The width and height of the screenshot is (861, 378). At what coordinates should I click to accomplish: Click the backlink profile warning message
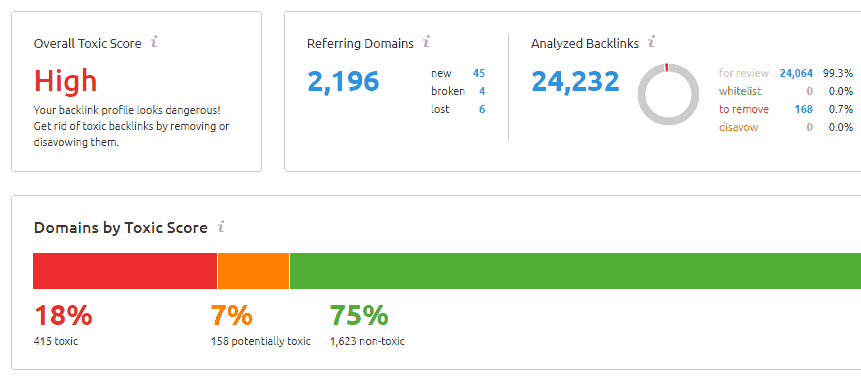pyautogui.click(x=132, y=126)
